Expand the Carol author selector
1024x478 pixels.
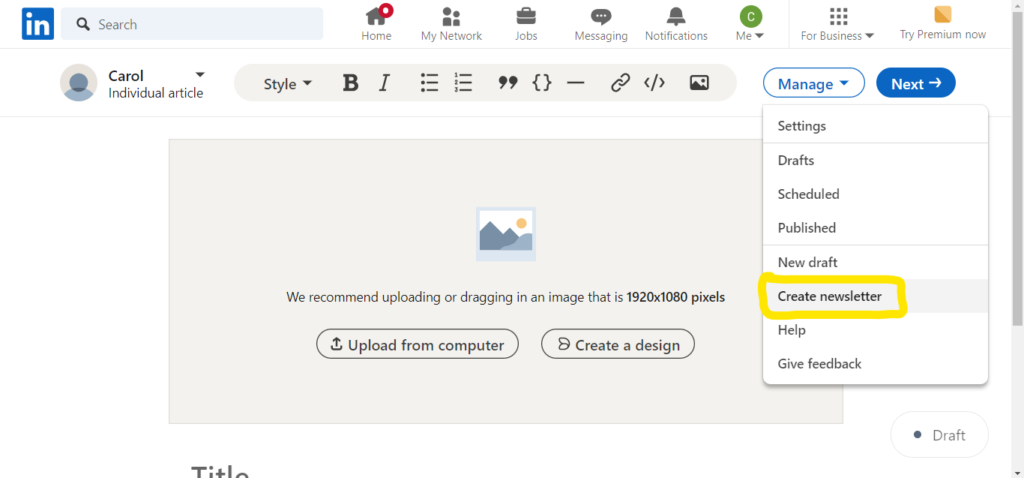200,75
